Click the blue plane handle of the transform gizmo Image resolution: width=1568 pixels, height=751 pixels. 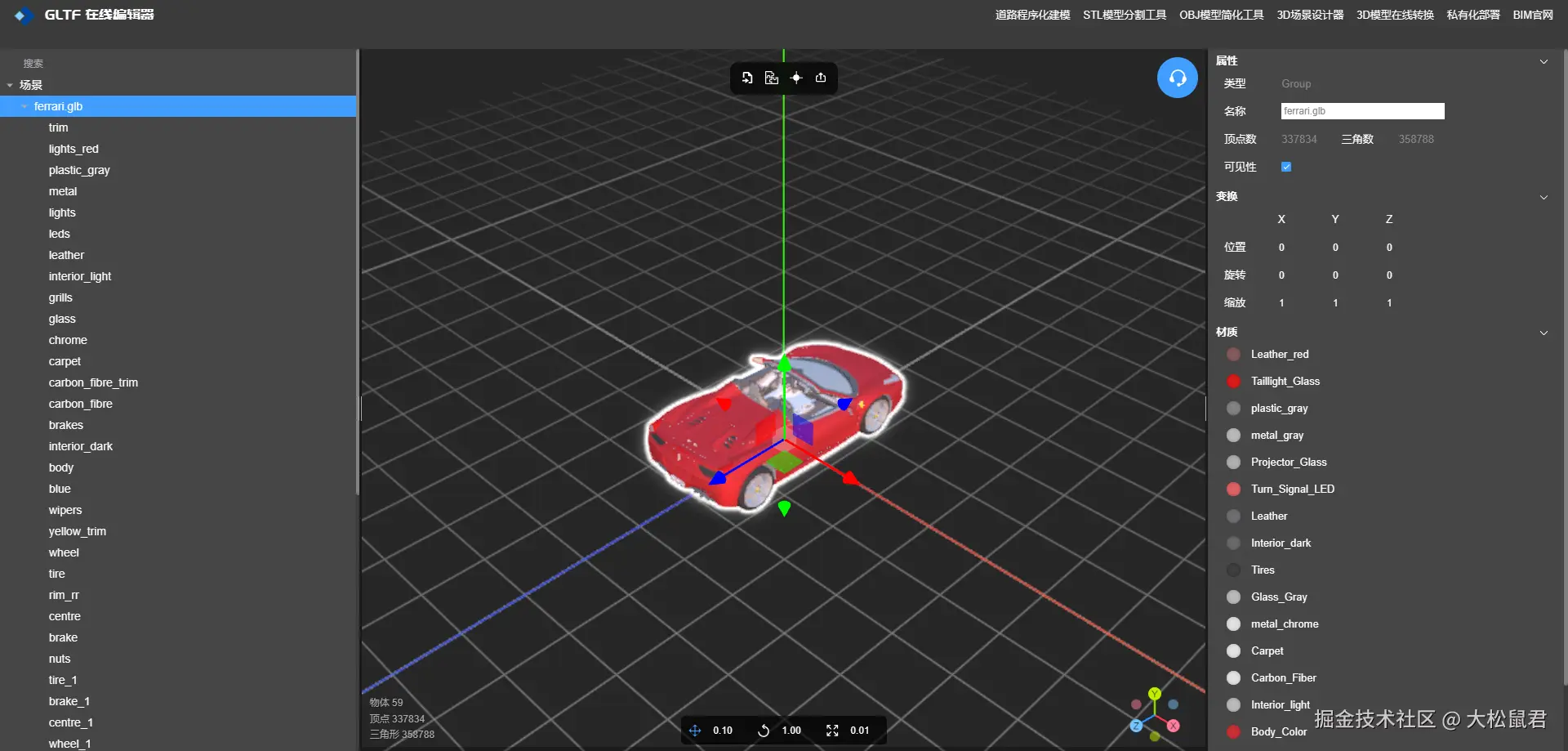(804, 430)
